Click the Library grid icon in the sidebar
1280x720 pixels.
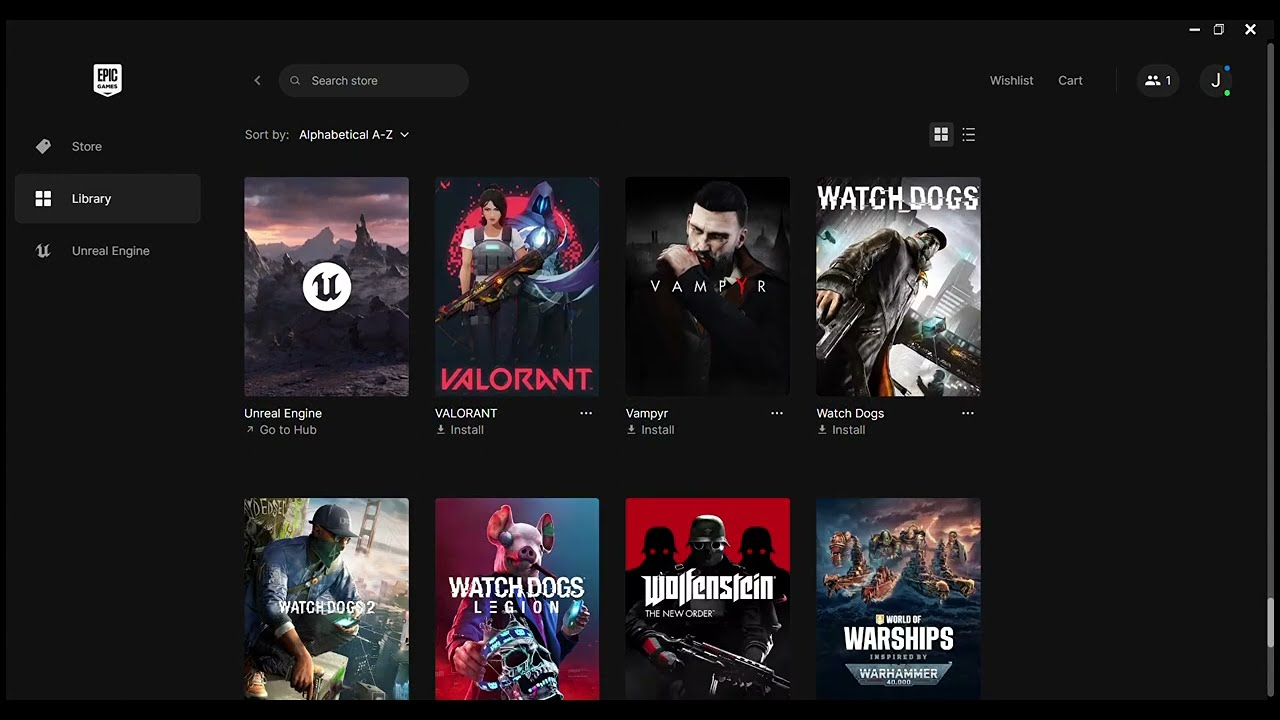click(x=43, y=198)
